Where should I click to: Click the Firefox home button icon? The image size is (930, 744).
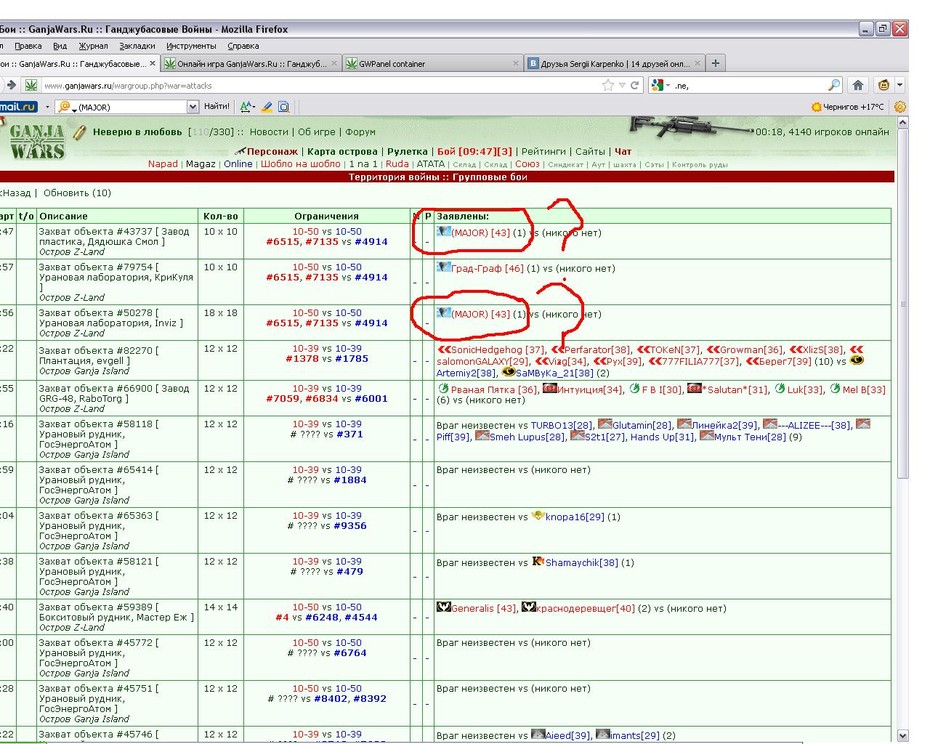[858, 85]
